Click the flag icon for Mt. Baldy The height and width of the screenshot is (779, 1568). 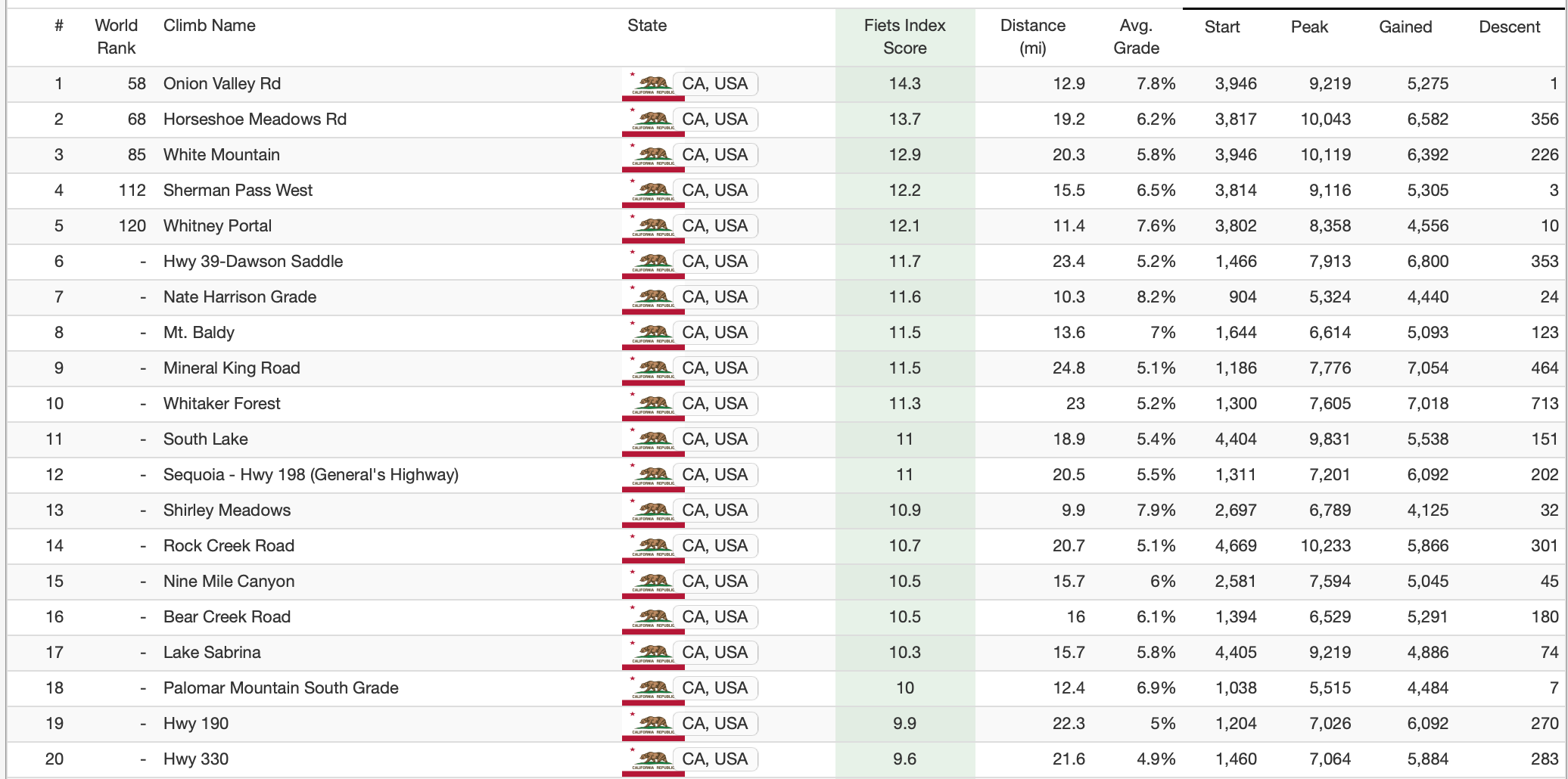click(652, 334)
